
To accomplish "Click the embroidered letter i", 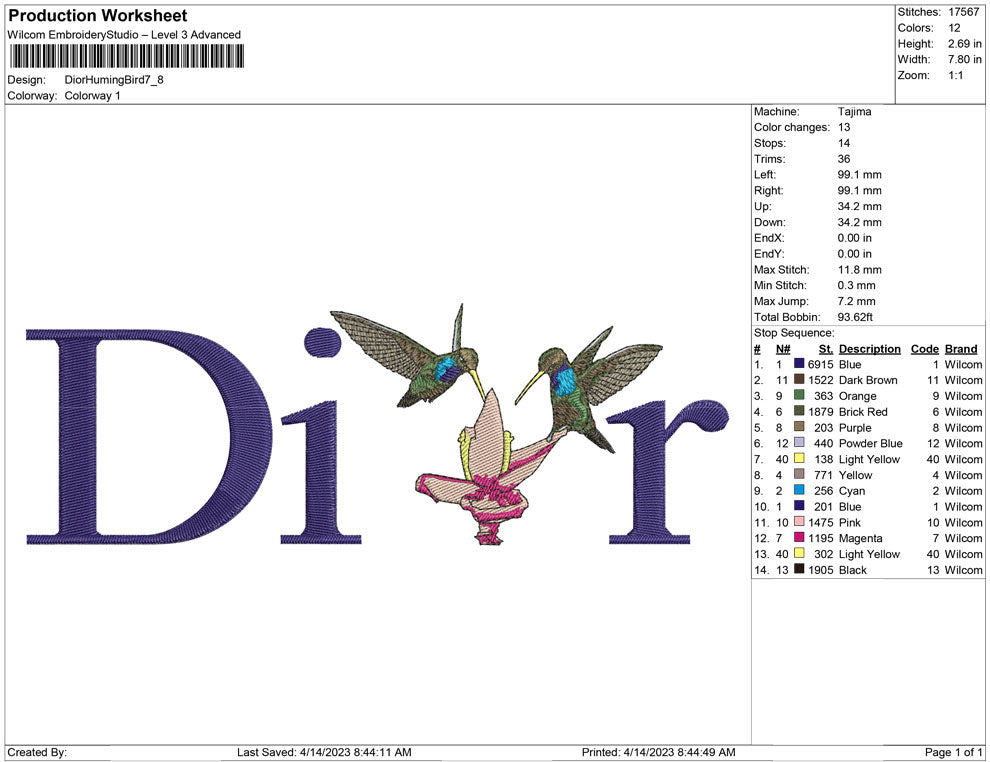I will (322, 436).
